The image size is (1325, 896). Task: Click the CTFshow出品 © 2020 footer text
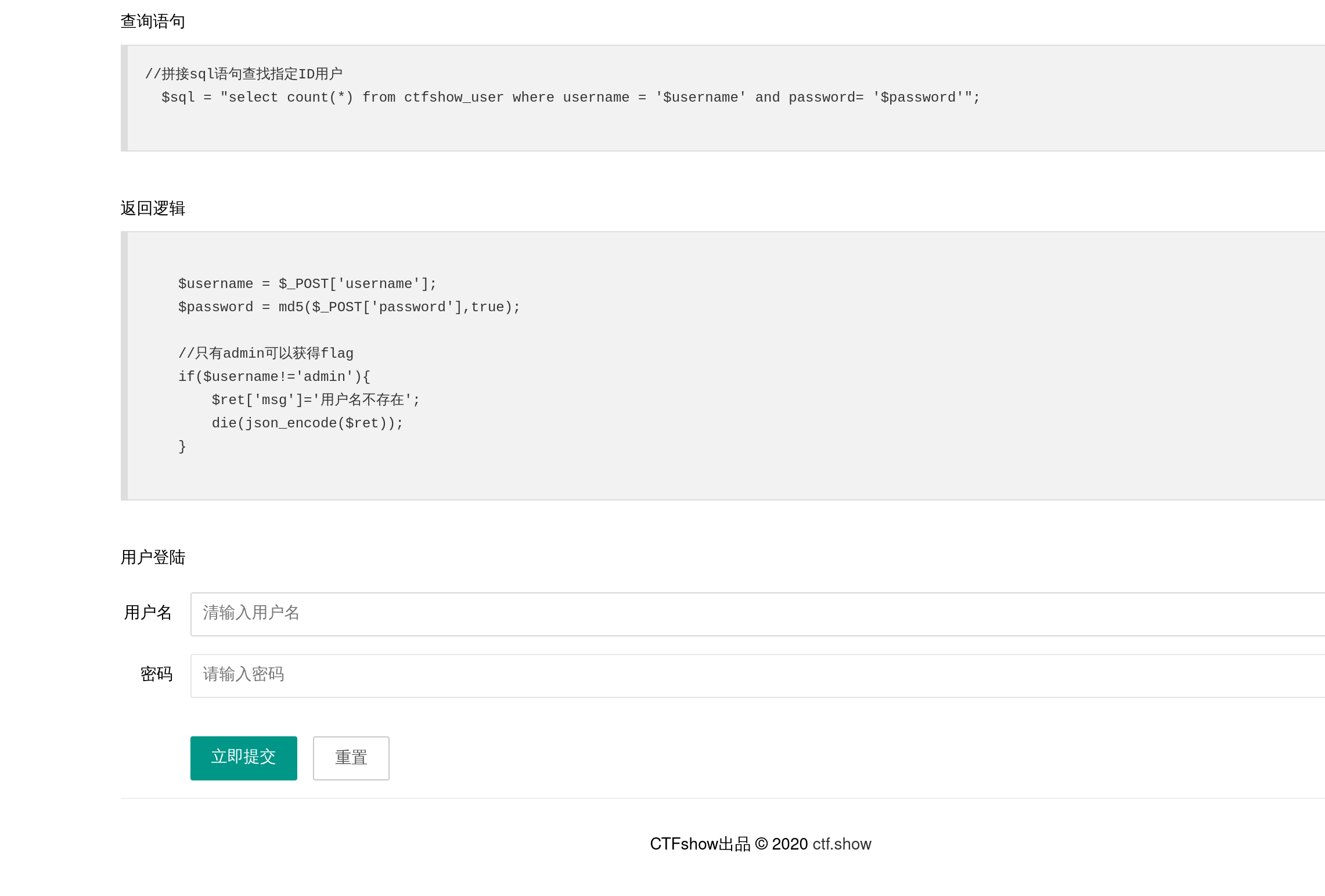click(x=728, y=844)
